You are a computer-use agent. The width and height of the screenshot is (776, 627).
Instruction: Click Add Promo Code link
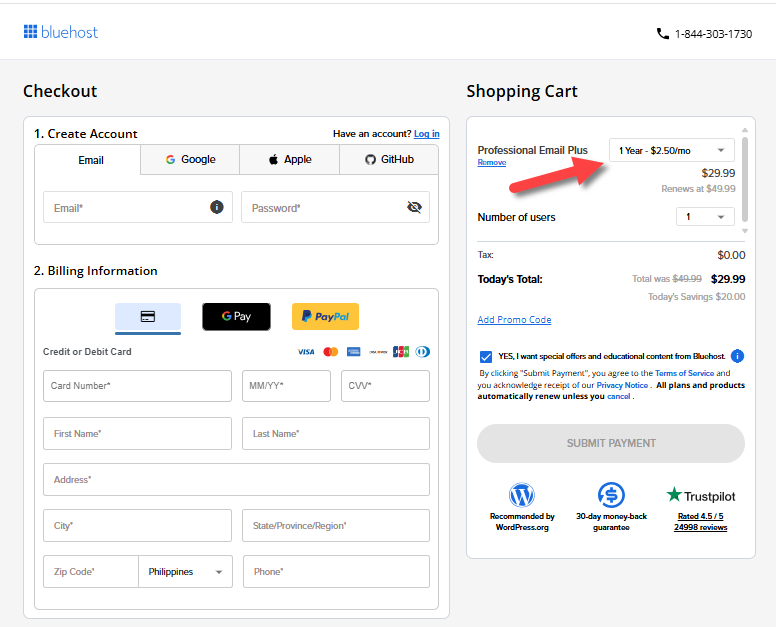point(514,320)
